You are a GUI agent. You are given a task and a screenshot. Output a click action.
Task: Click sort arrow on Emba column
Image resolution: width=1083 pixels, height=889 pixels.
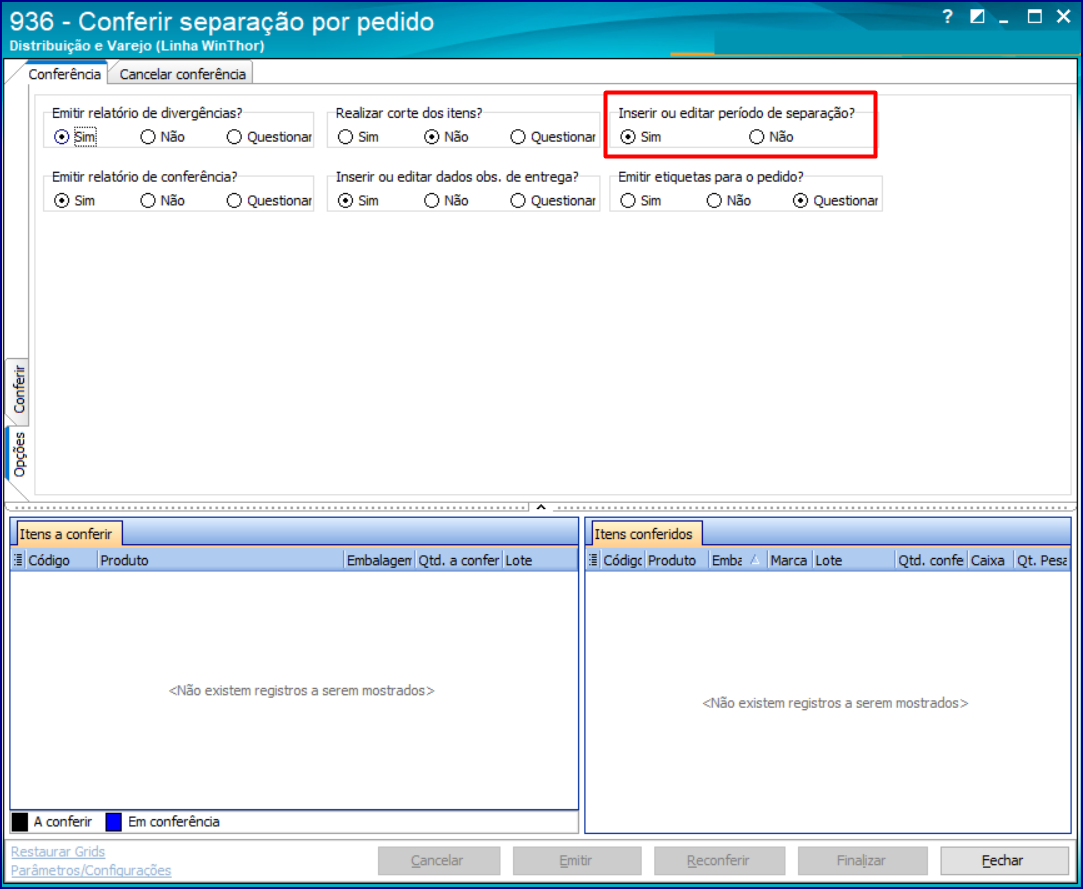point(755,560)
